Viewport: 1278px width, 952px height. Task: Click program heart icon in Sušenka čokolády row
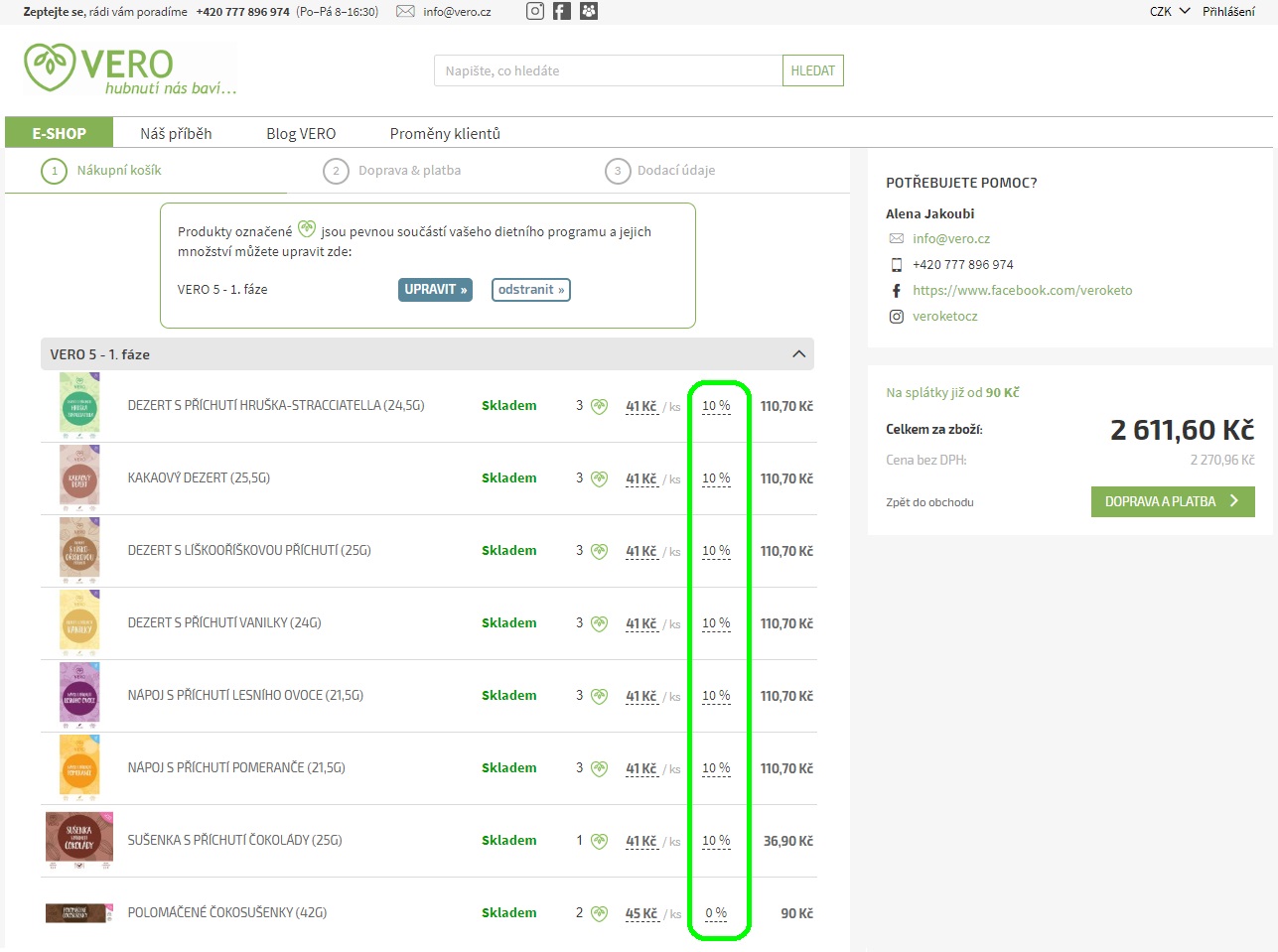(x=599, y=841)
